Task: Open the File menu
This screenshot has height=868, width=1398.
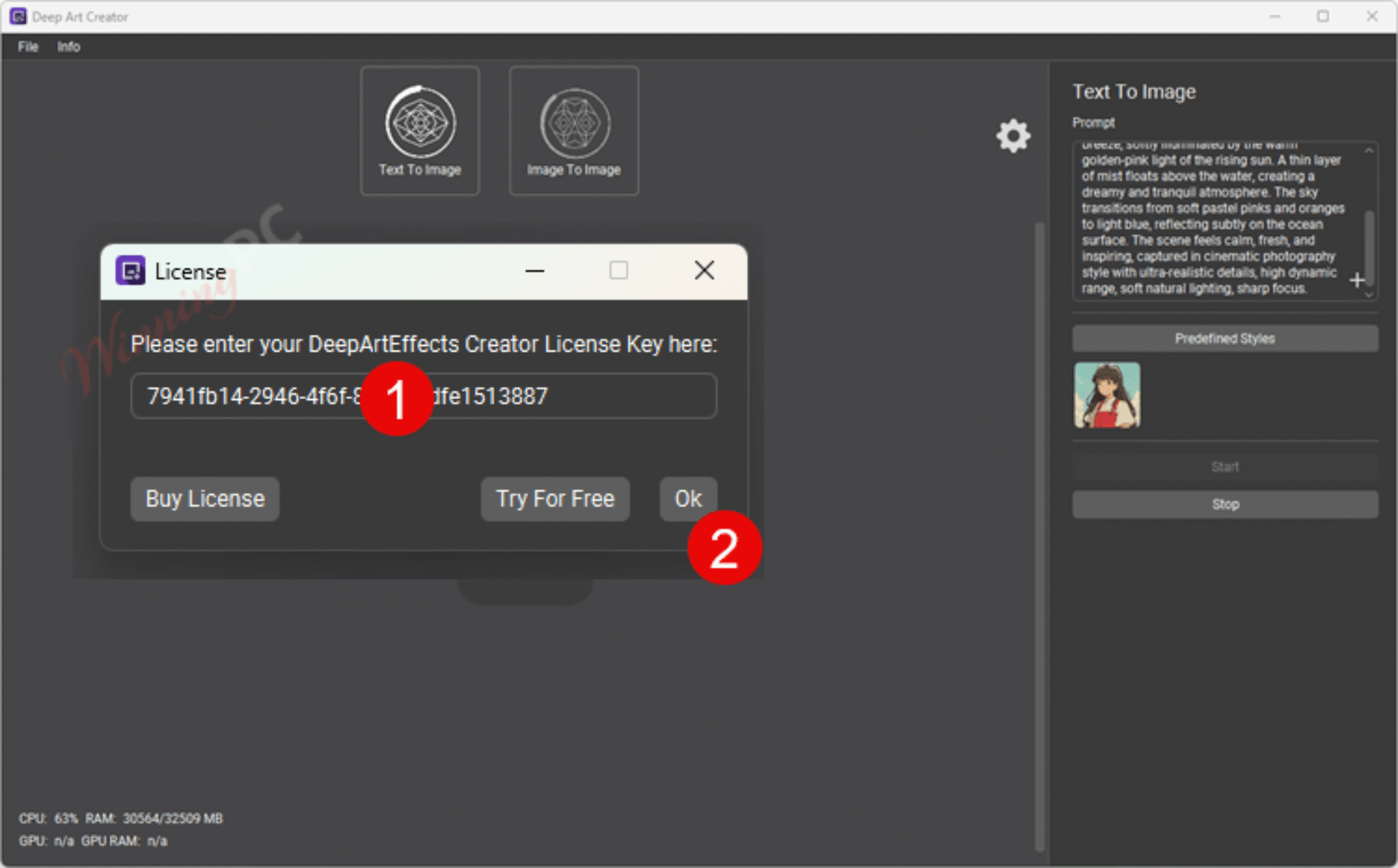Action: [x=28, y=46]
